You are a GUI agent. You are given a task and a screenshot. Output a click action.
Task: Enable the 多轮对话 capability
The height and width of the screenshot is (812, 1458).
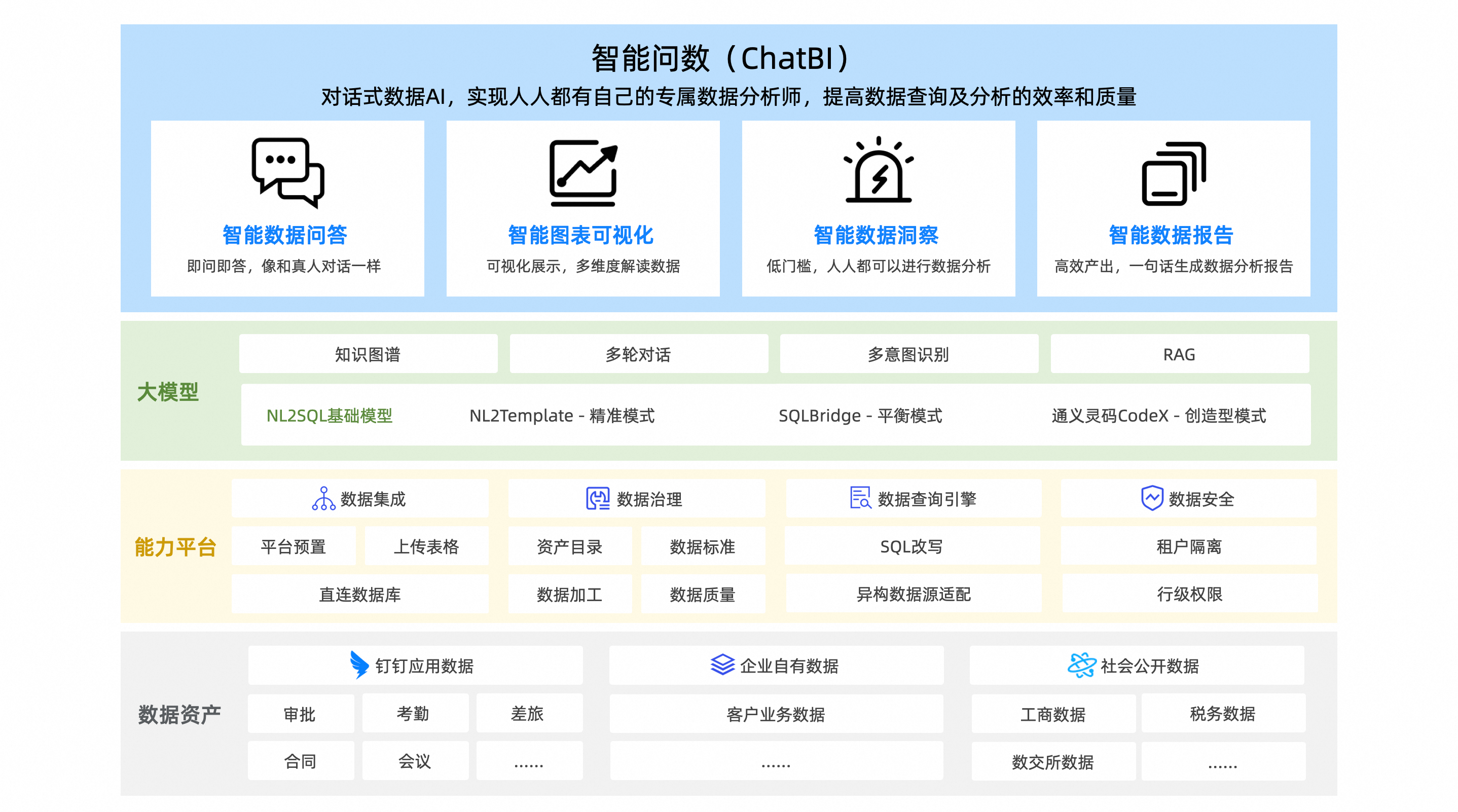[x=639, y=354]
